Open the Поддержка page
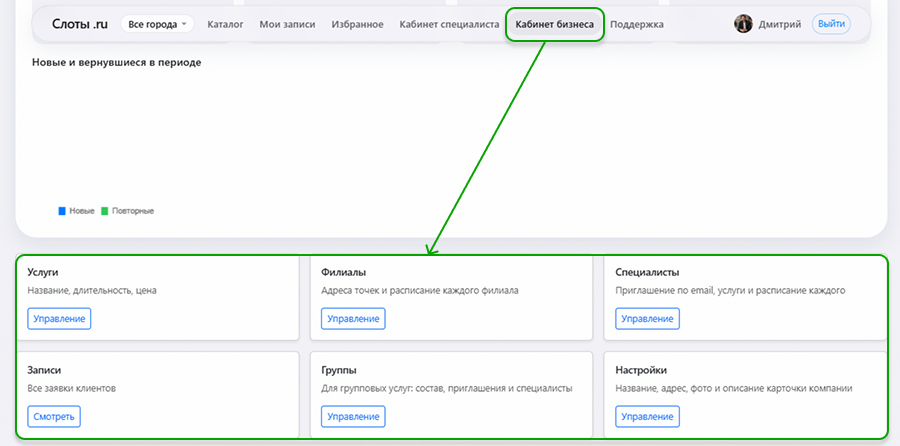 637,24
